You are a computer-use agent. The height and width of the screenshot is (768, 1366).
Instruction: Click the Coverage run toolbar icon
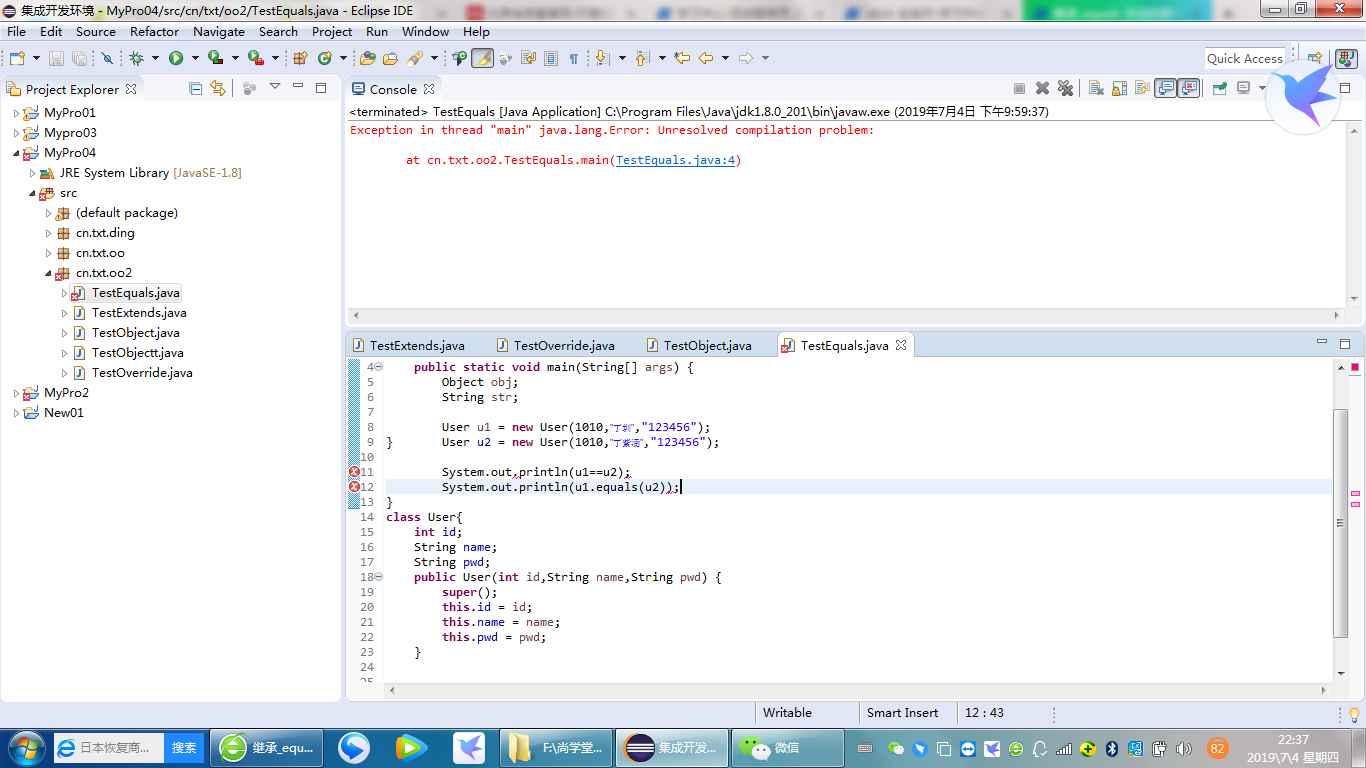coord(215,58)
